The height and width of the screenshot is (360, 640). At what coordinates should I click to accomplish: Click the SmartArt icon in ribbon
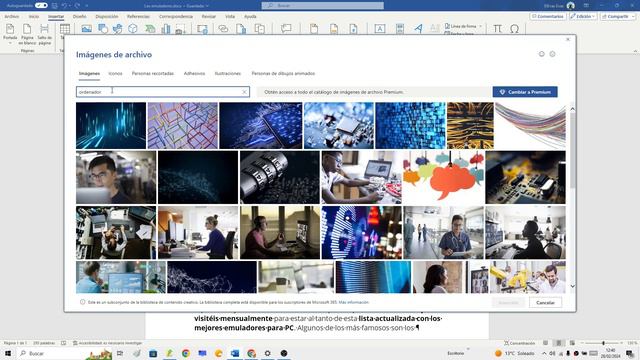point(150,29)
